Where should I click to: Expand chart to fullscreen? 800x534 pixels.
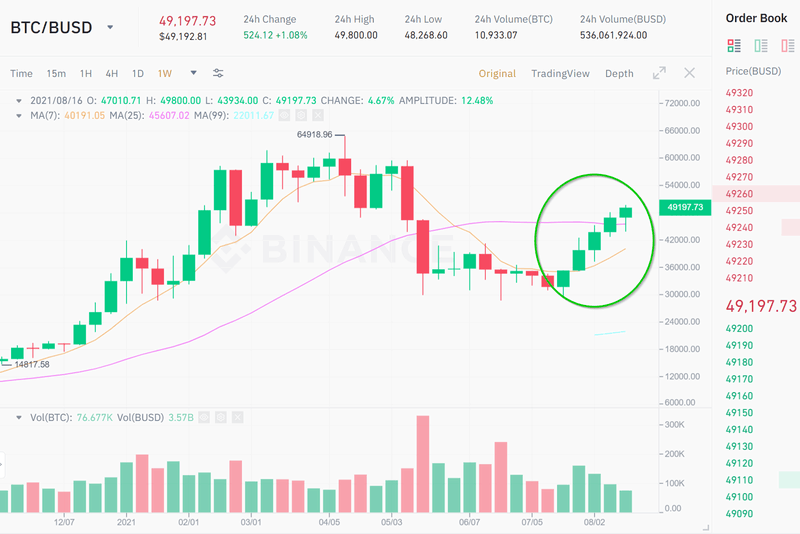click(659, 73)
